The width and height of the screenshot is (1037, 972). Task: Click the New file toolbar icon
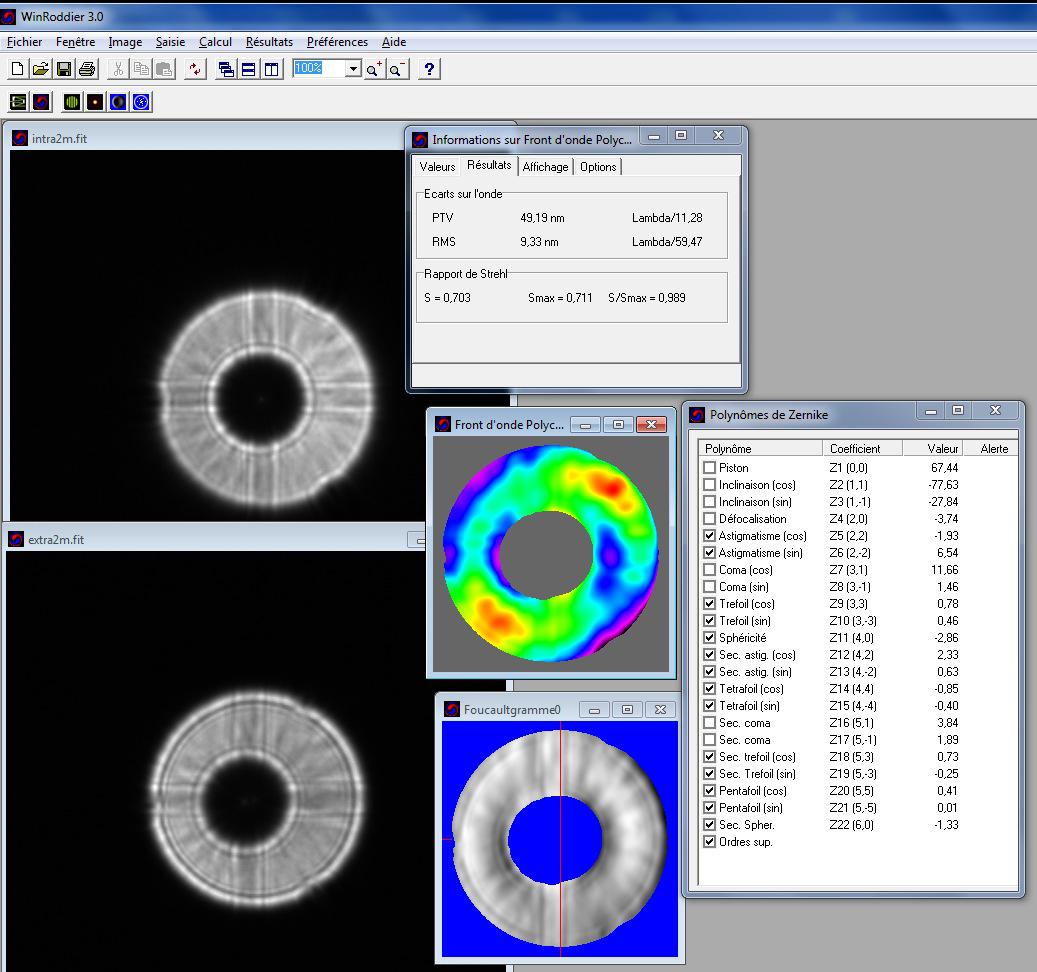coord(18,69)
